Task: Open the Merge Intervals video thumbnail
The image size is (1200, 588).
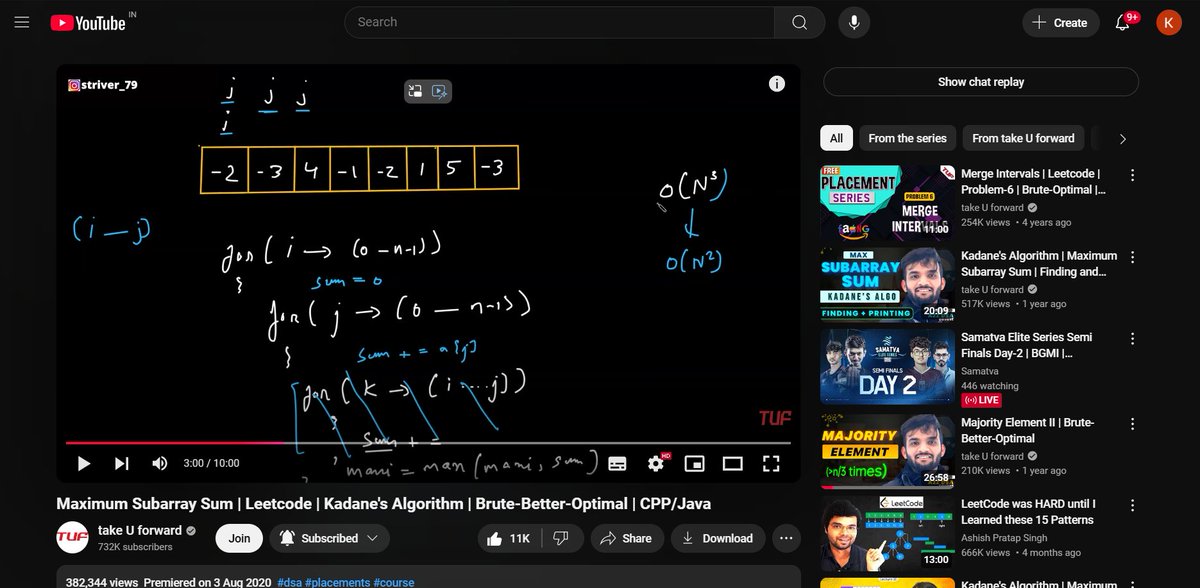Action: (886, 201)
